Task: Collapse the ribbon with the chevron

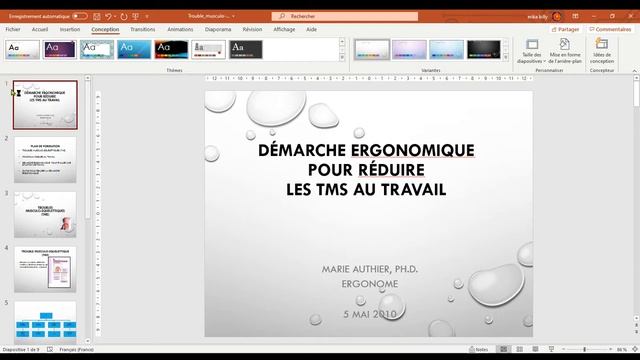Action: tap(634, 71)
